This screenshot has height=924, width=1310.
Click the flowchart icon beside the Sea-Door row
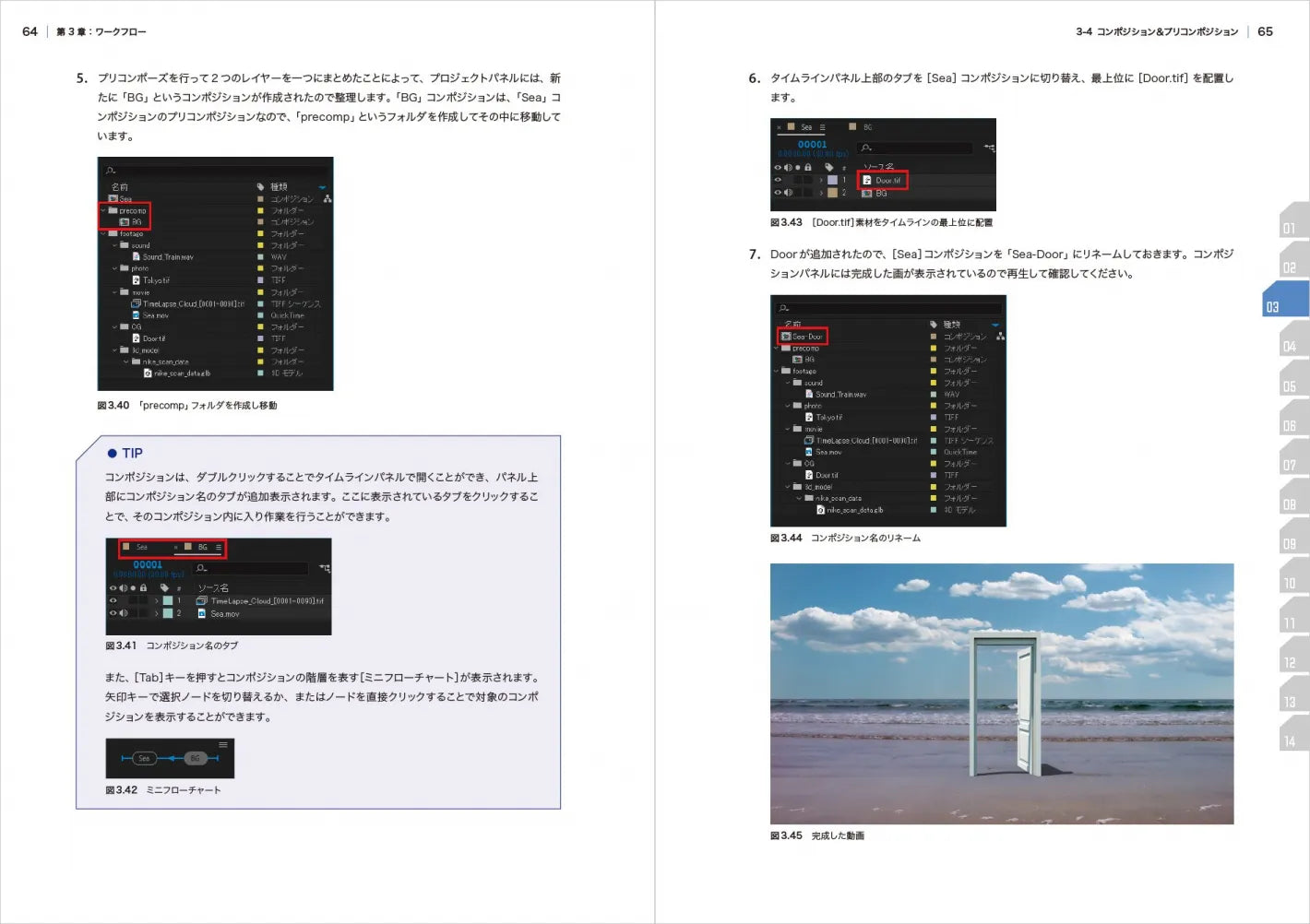coord(1000,337)
